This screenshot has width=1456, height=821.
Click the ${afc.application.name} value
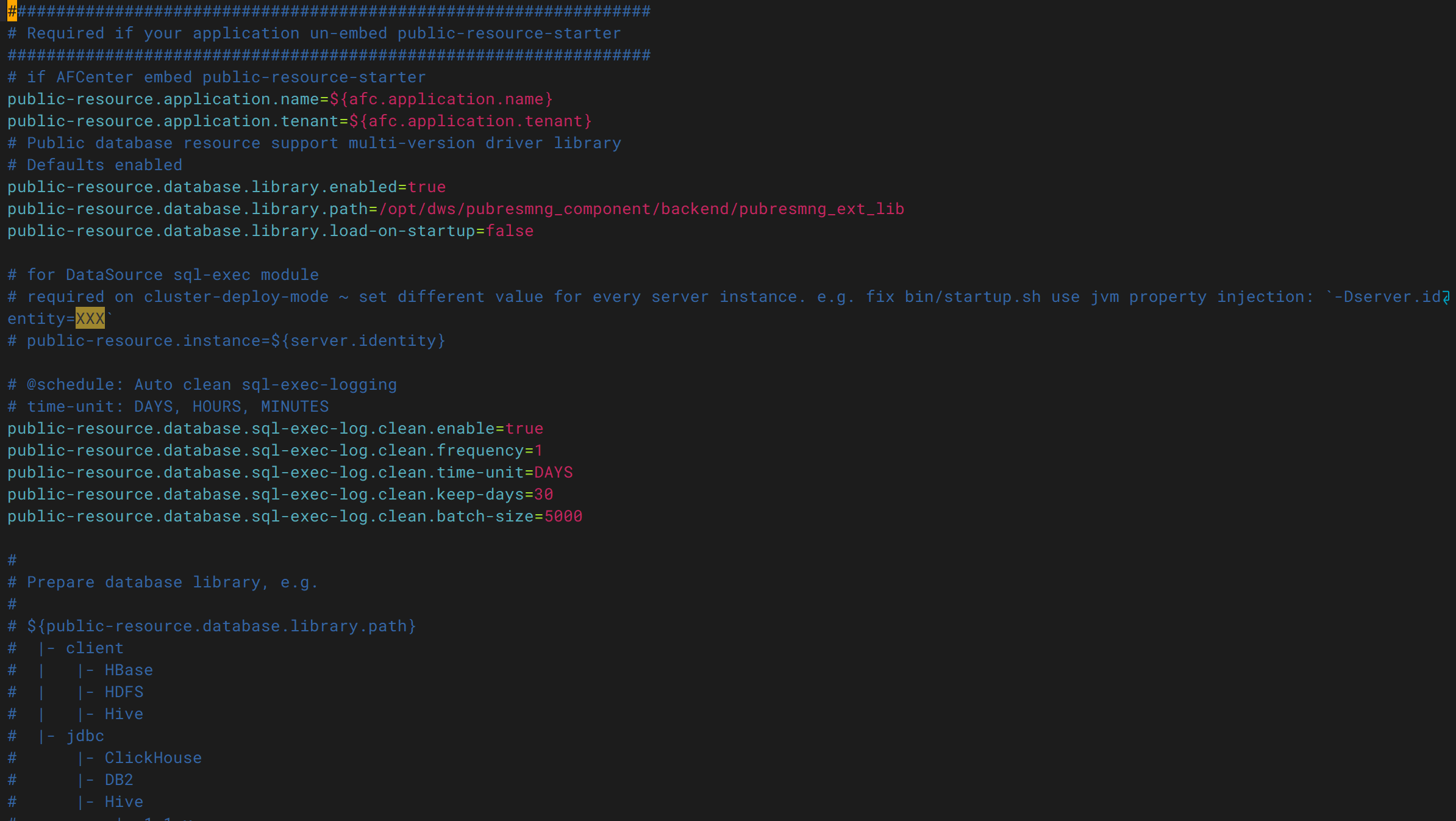[441, 99]
